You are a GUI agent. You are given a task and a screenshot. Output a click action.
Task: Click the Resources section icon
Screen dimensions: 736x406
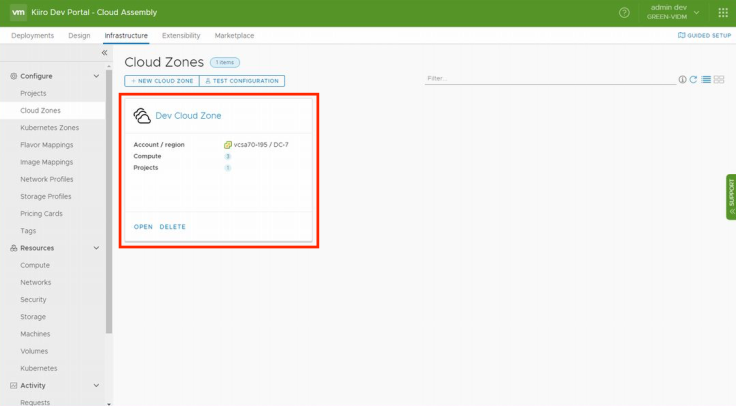(x=14, y=248)
